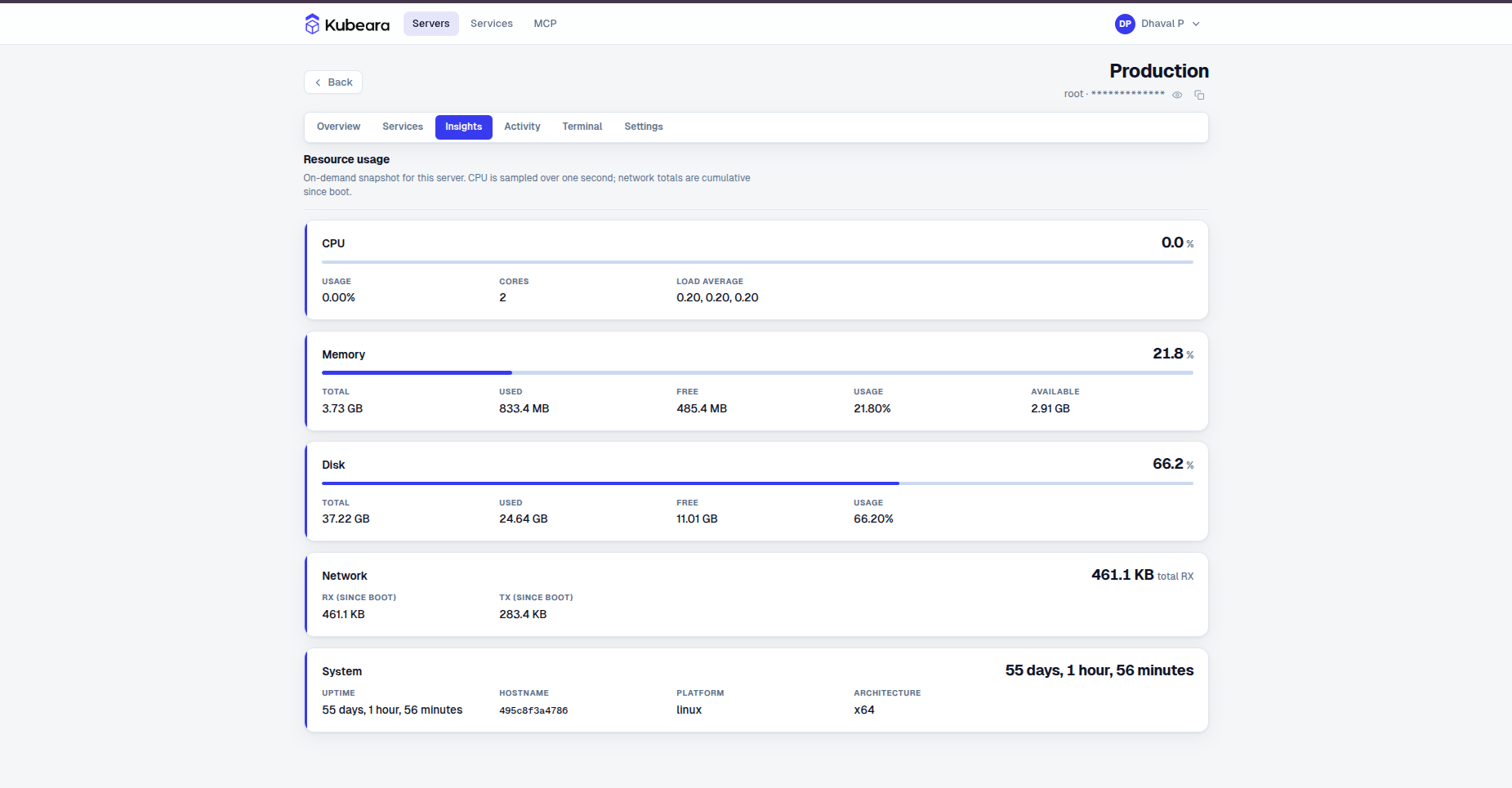Click the Kubeara logo icon
The width and height of the screenshot is (1512, 788).
pos(312,24)
